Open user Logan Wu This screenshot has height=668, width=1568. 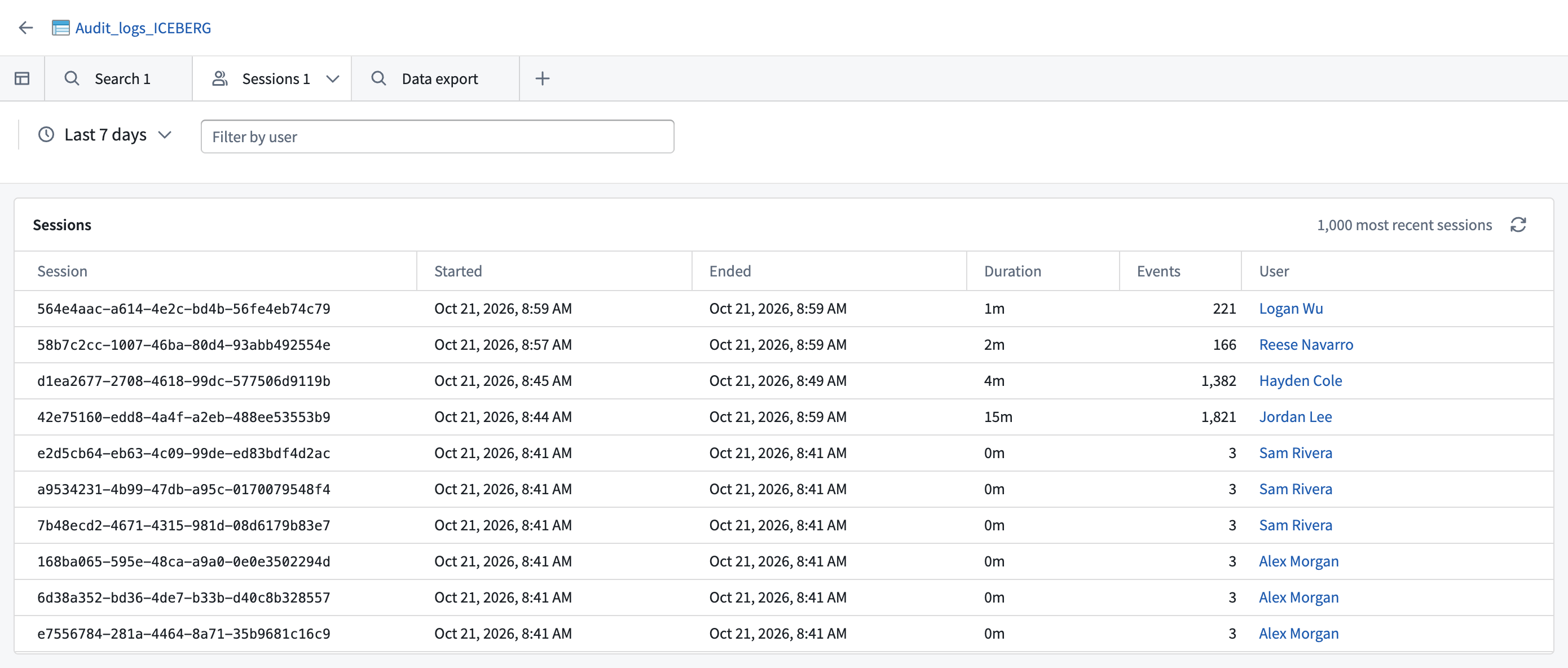coord(1290,309)
